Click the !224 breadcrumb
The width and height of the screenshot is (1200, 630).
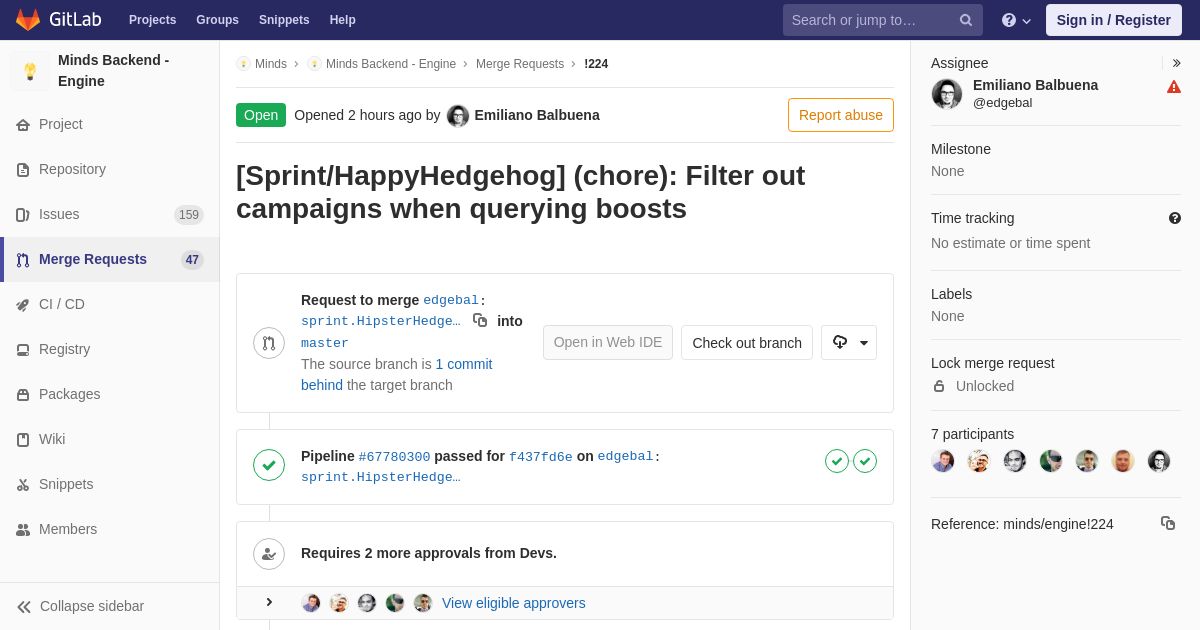[596, 64]
